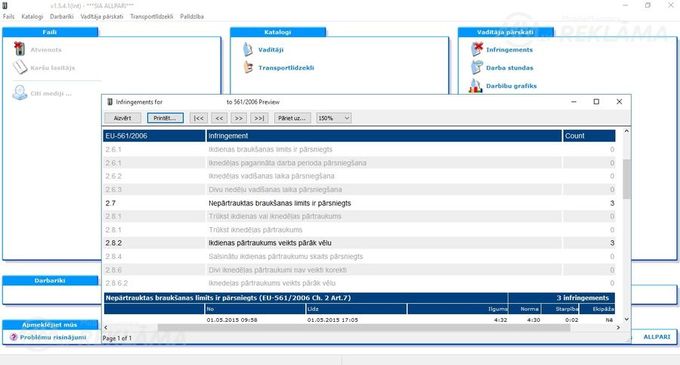Viewport: 680px width, 365px height.
Task: Click the vertical scrollbar thumb in preview
Action: point(626,179)
